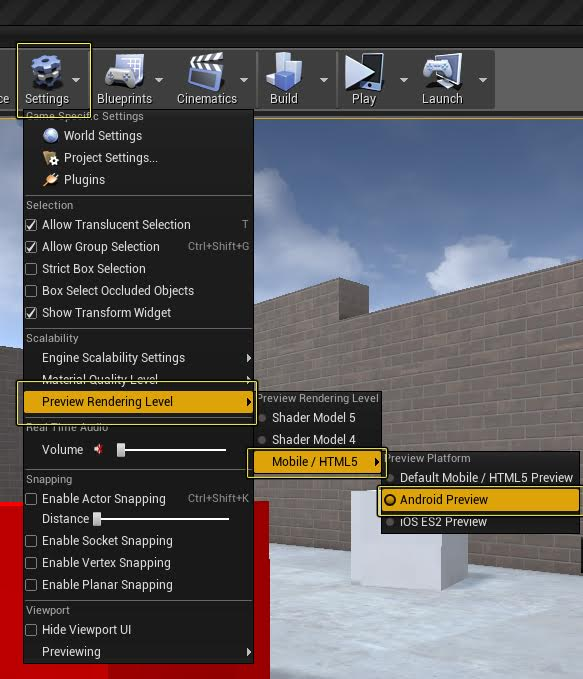Select Shader Model 5 menu entry
This screenshot has width=583, height=679.
pyautogui.click(x=317, y=417)
